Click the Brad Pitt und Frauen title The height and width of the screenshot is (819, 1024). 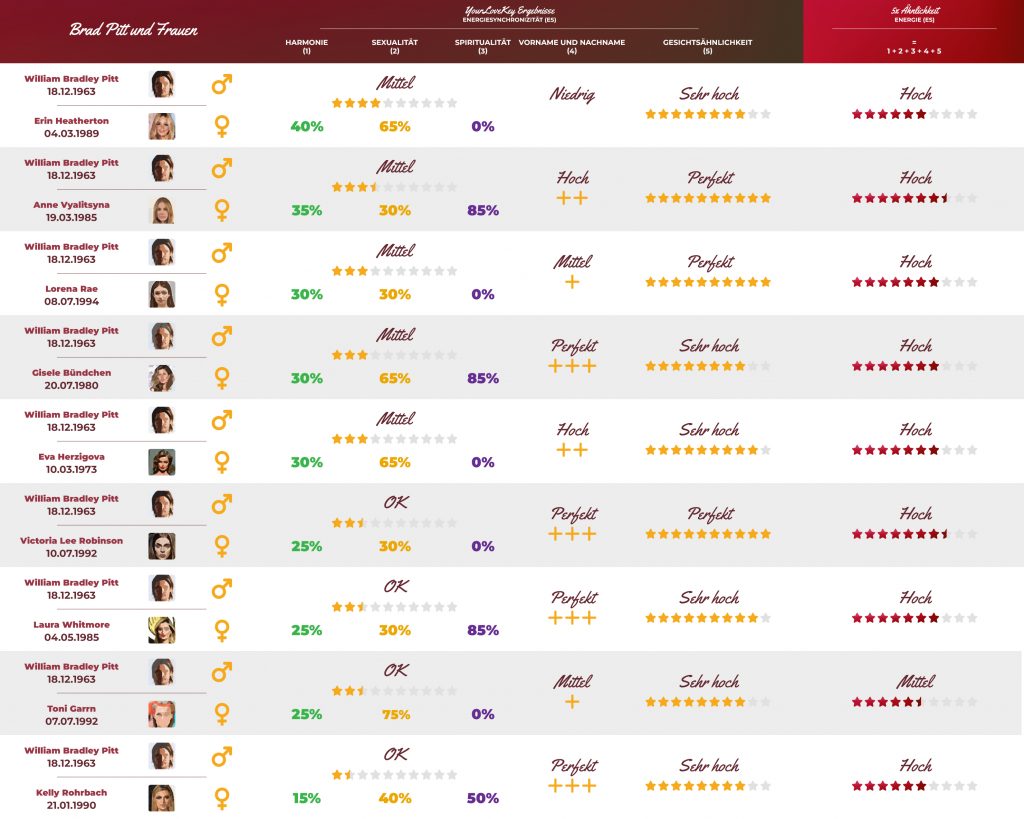click(x=133, y=30)
